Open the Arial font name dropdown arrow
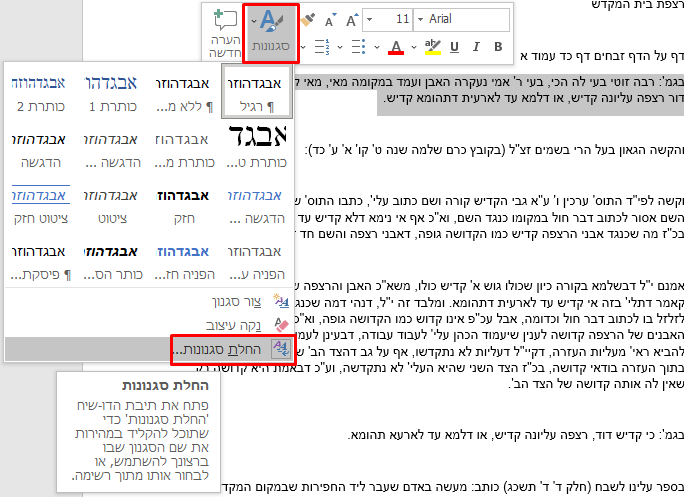The image size is (684, 497). pos(421,20)
